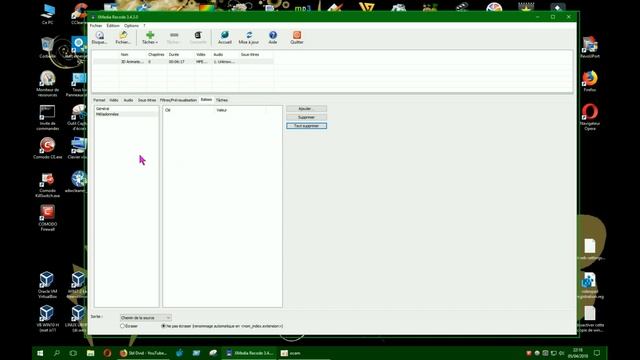Select Comodo KillSwitch.exe desktop icon
The width and height of the screenshot is (640, 360).
47,185
